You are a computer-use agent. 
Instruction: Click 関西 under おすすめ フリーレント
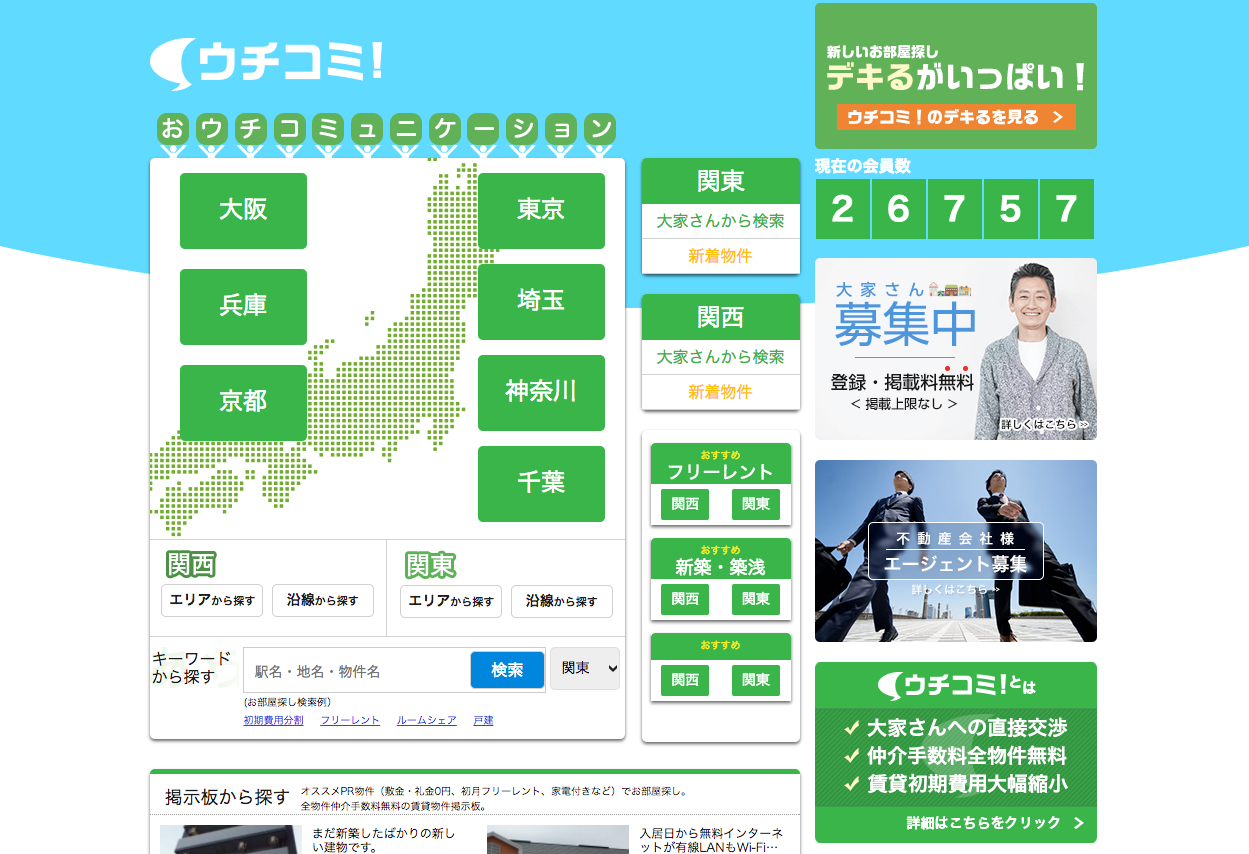(685, 504)
